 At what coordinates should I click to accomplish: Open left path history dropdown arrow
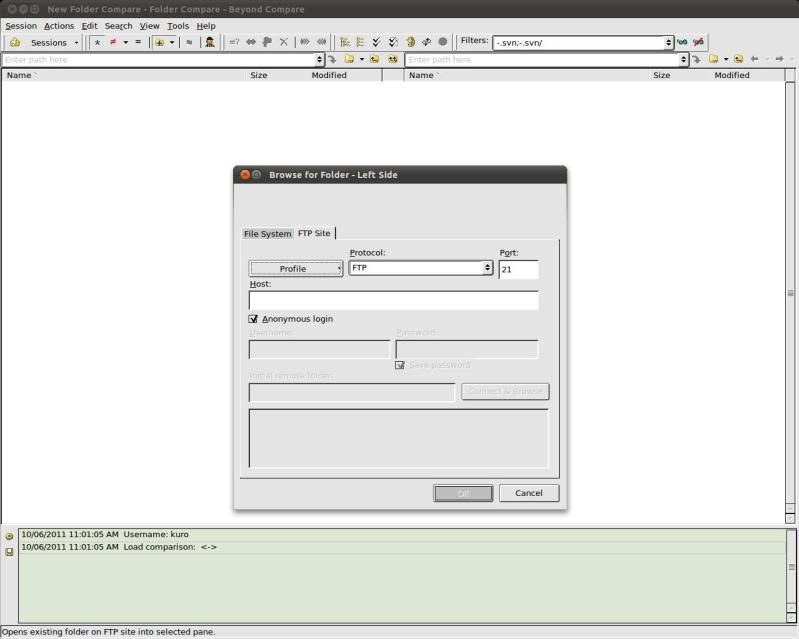(x=319, y=60)
